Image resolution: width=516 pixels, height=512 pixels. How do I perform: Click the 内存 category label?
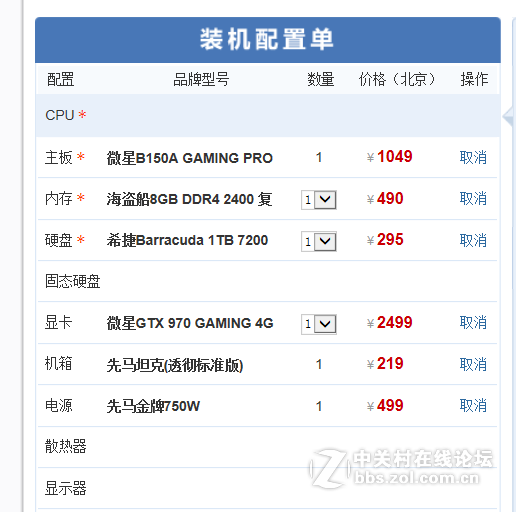point(59,199)
